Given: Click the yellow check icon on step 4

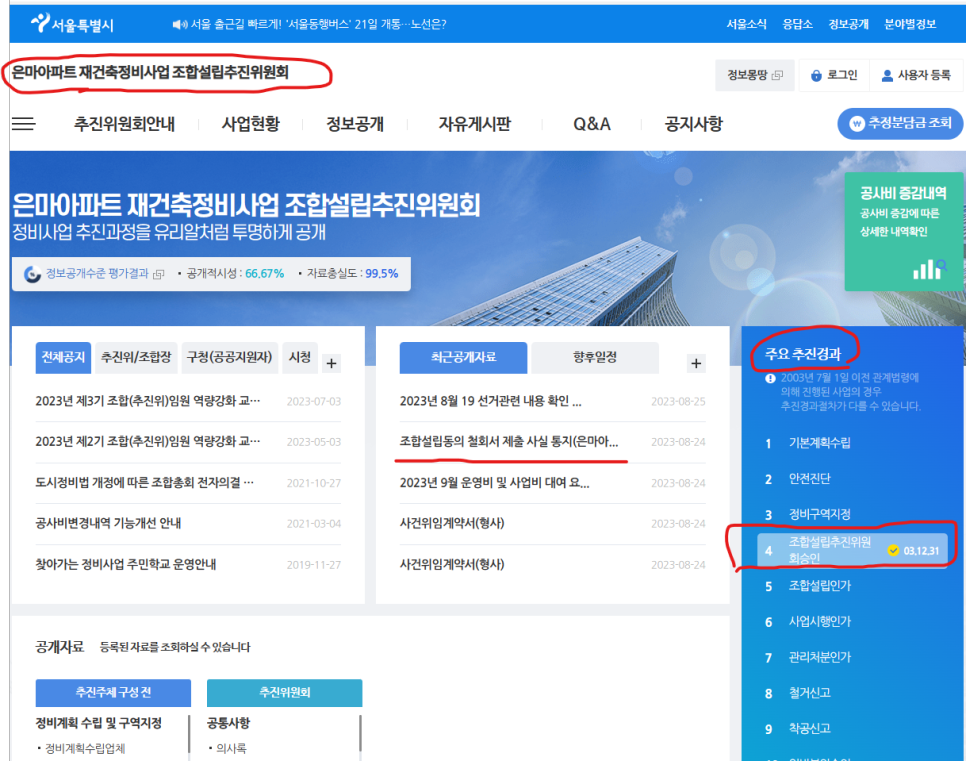Looking at the screenshot, I should click(893, 550).
